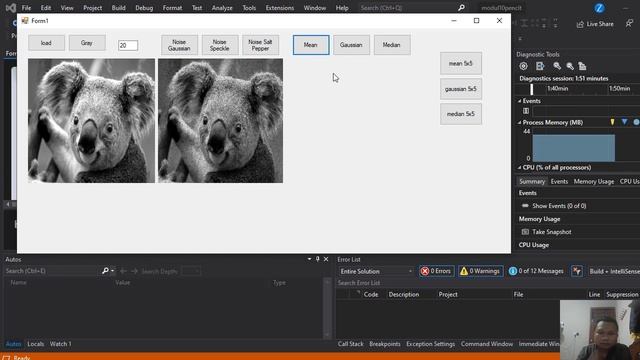Toggle the 0 Errors filter

(436, 271)
